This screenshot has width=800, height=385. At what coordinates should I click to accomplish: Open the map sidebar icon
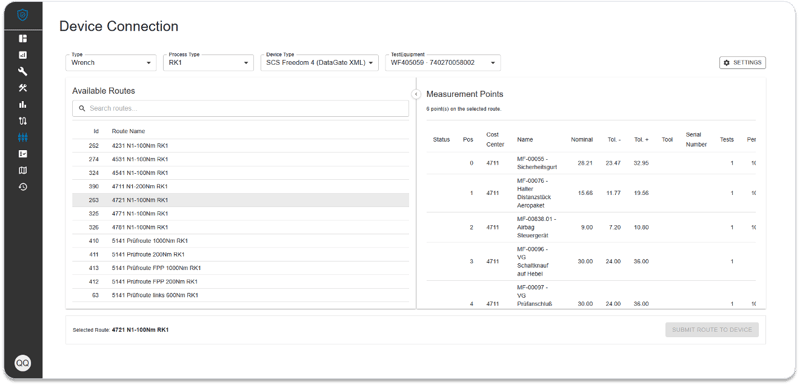click(x=22, y=170)
